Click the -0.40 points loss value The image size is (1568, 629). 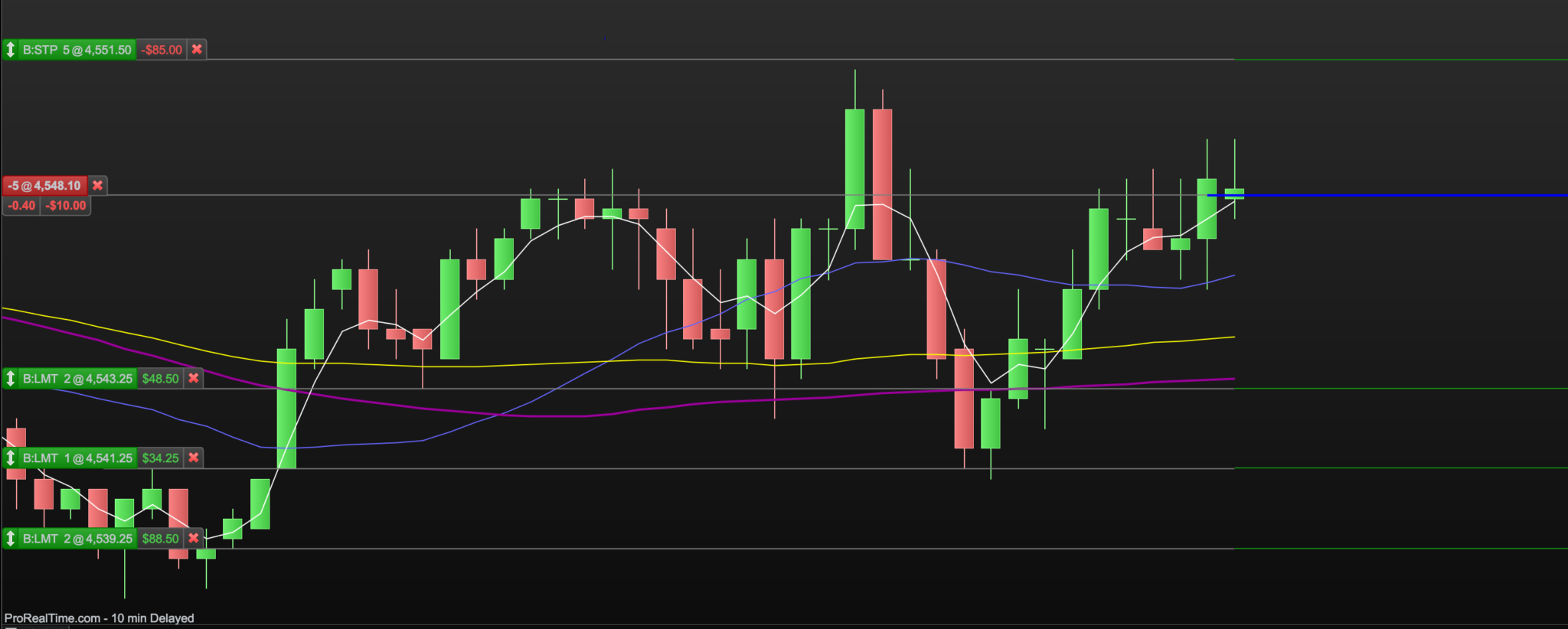coord(22,205)
